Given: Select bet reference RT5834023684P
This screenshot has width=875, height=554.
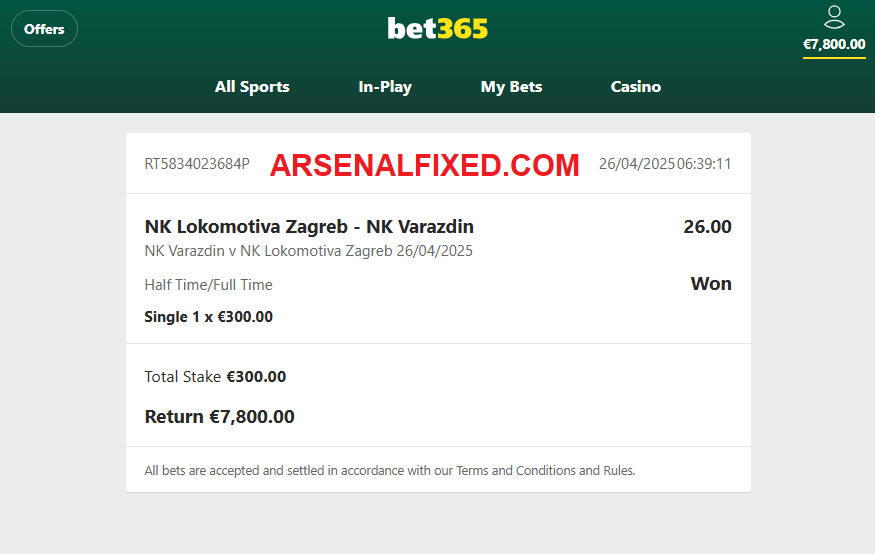Looking at the screenshot, I should [197, 164].
